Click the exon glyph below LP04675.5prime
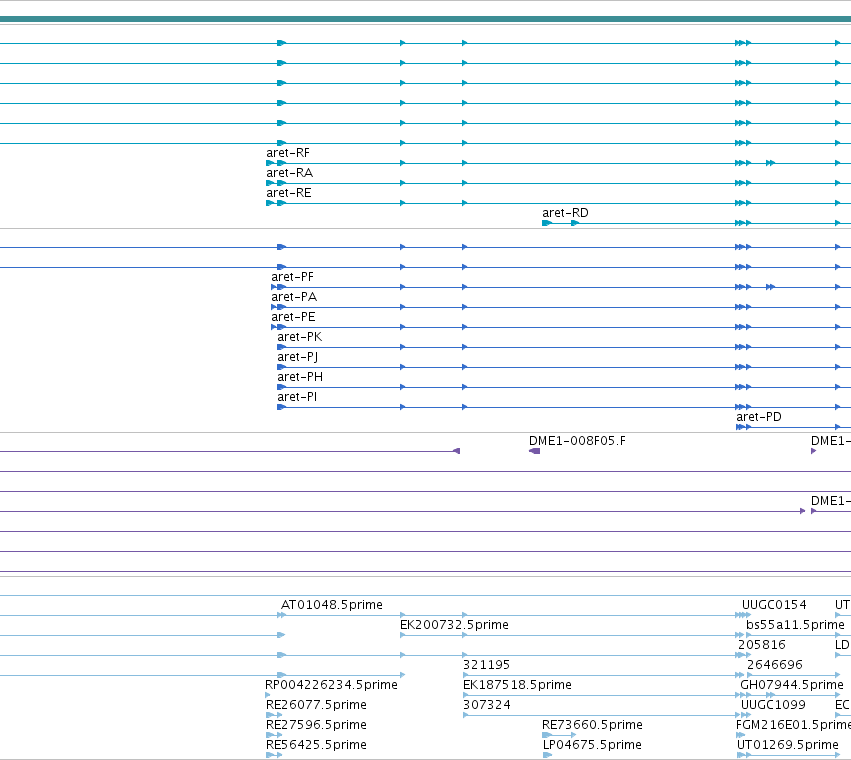Screen dimensions: 851x760 tap(547, 755)
